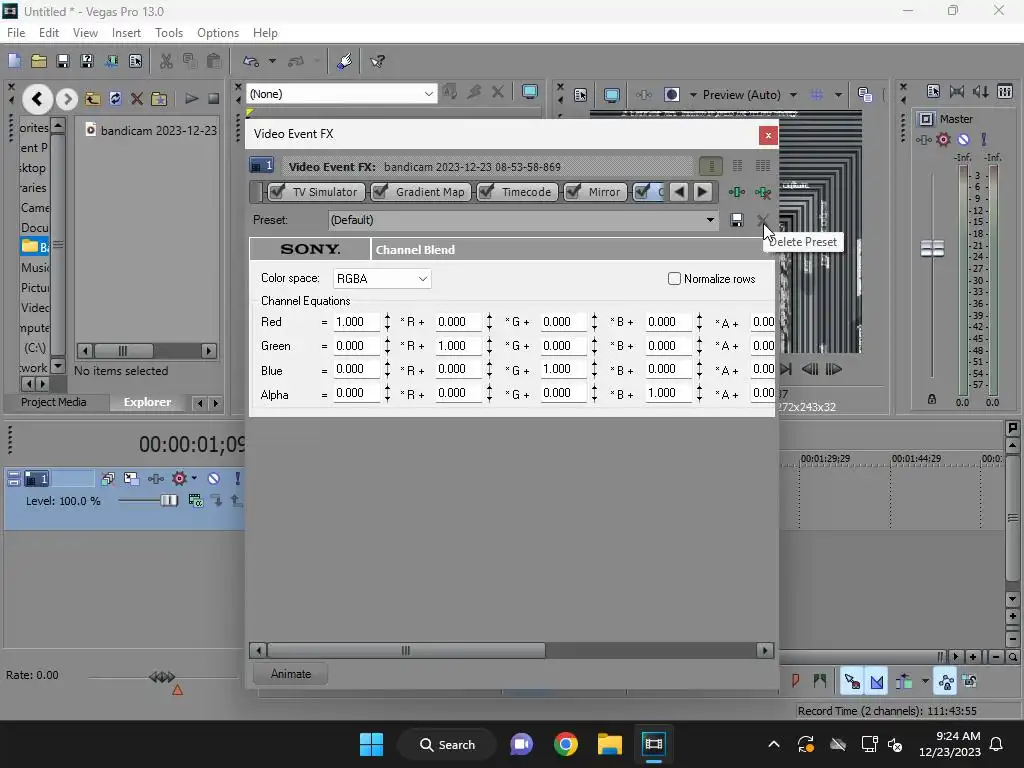Click the lock fader channels icon under Master
This screenshot has height=768, width=1024.
932,399
